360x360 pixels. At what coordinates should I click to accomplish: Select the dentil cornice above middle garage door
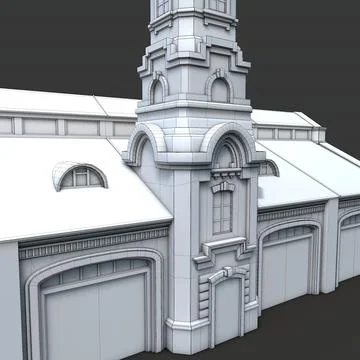[x=291, y=212]
